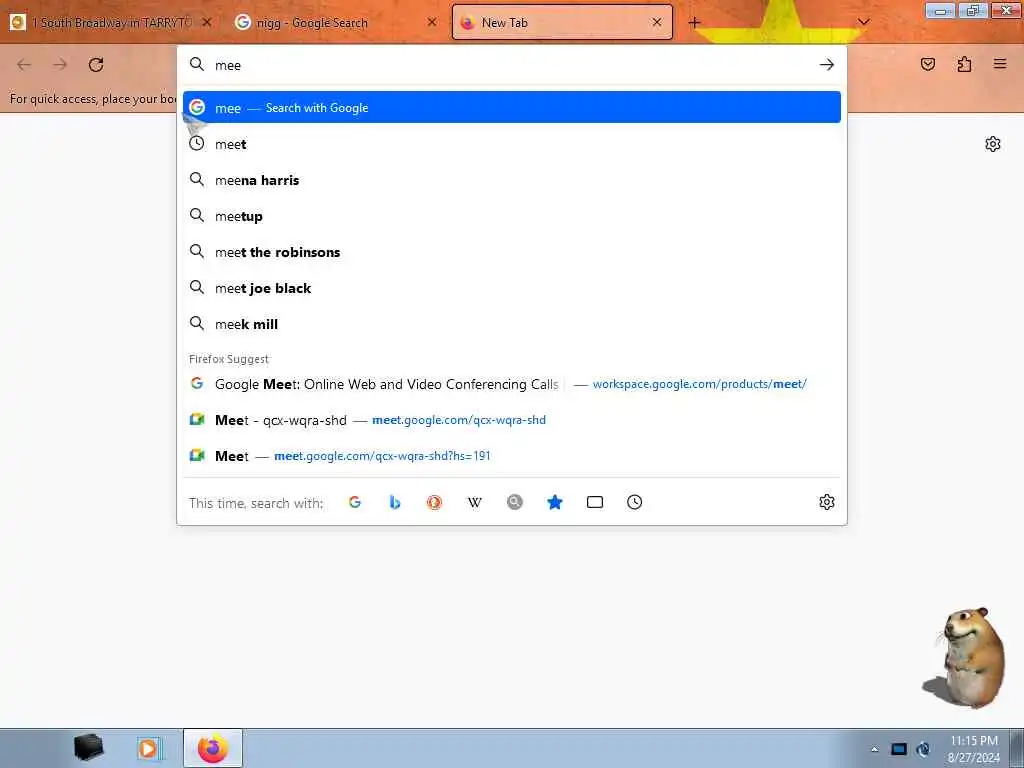This screenshot has height=768, width=1024.
Task: Click the hamster desktop character
Action: tap(965, 658)
